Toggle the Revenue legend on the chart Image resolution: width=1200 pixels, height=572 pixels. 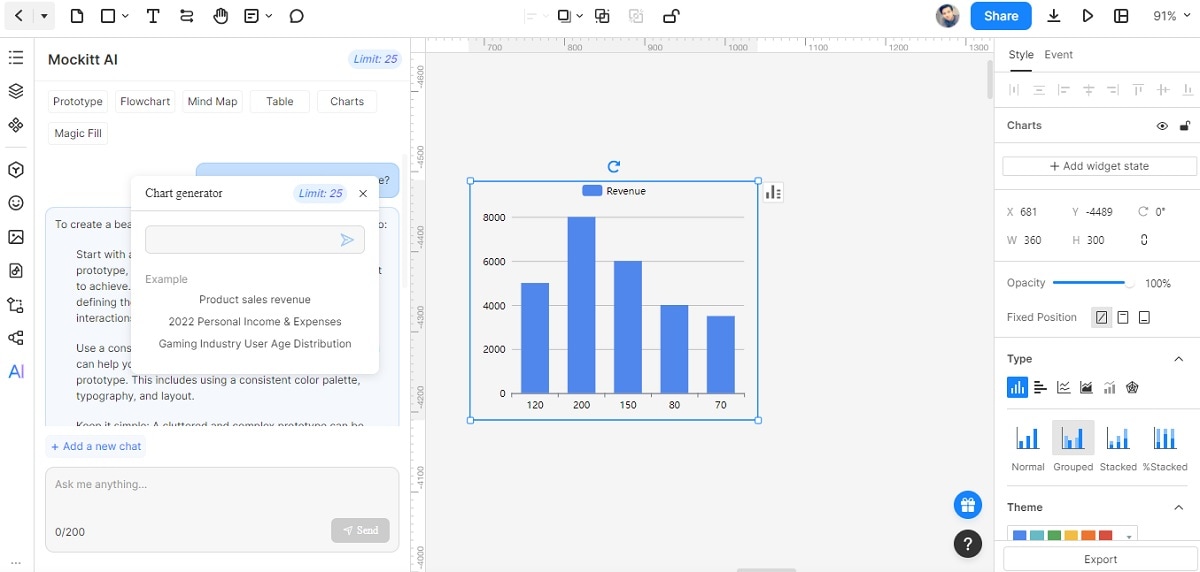[x=614, y=191]
